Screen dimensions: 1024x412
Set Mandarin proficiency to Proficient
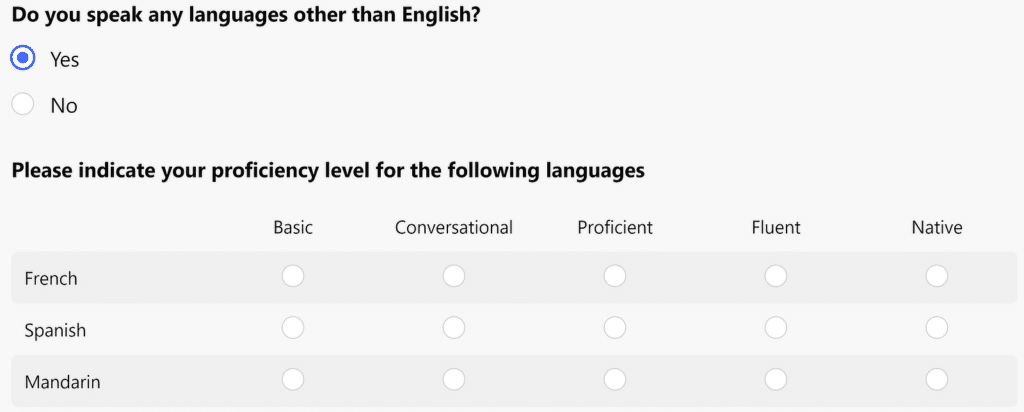coord(615,379)
